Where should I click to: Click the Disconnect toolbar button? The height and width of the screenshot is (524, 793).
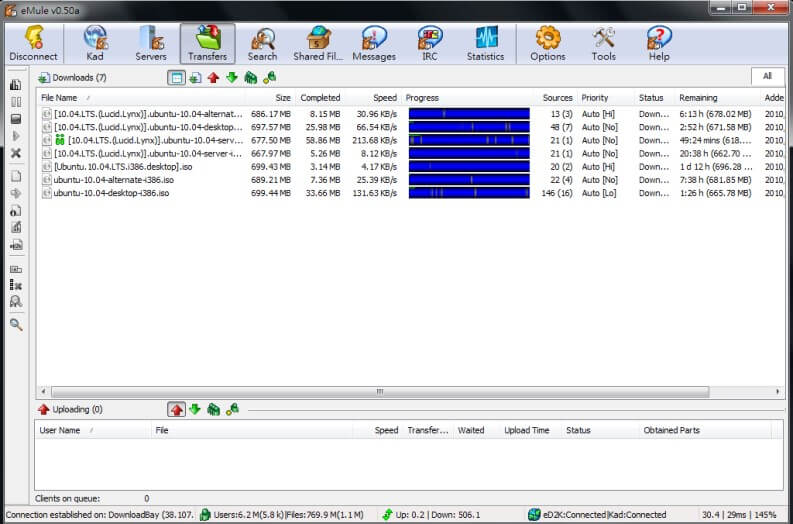pyautogui.click(x=33, y=43)
